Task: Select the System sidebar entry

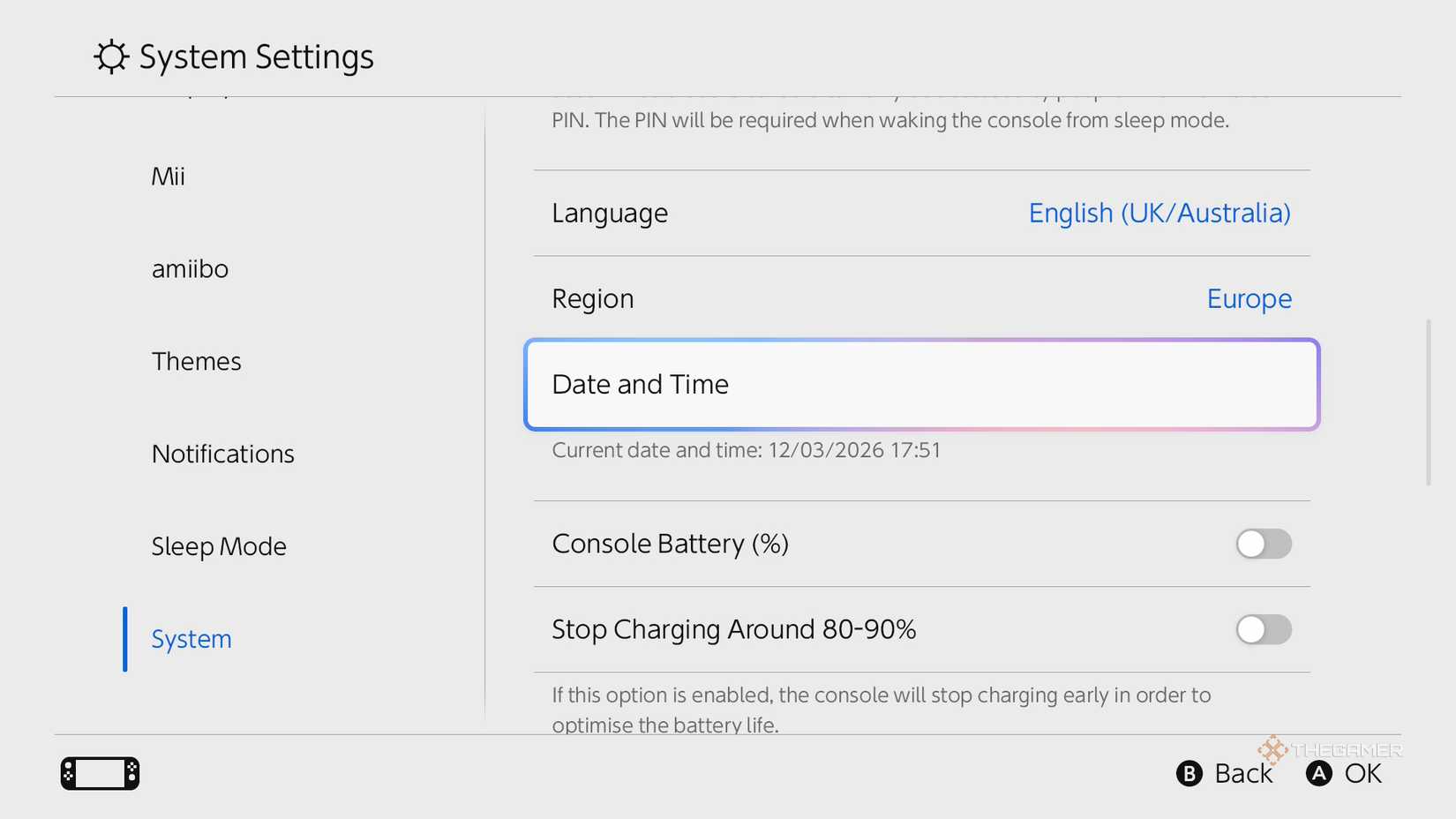Action: (x=191, y=639)
